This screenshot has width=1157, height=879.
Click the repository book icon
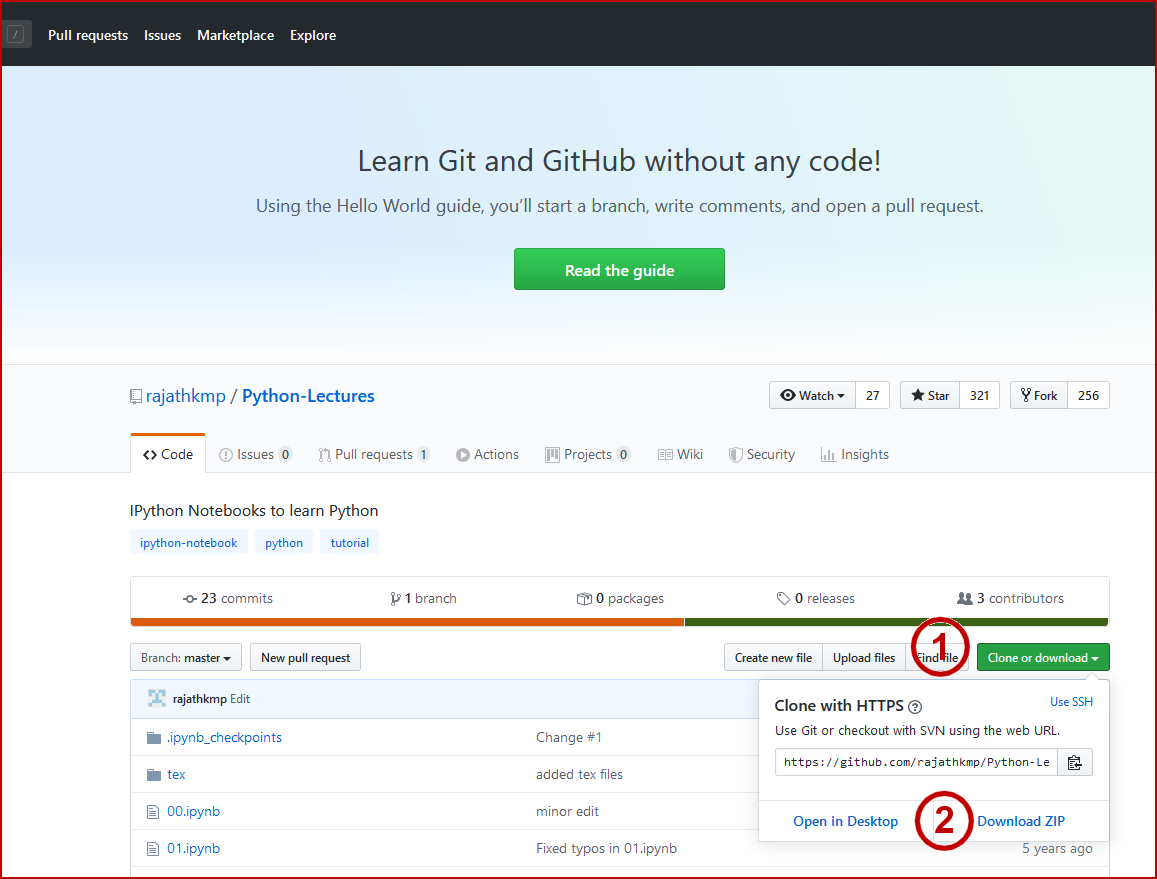click(x=136, y=397)
